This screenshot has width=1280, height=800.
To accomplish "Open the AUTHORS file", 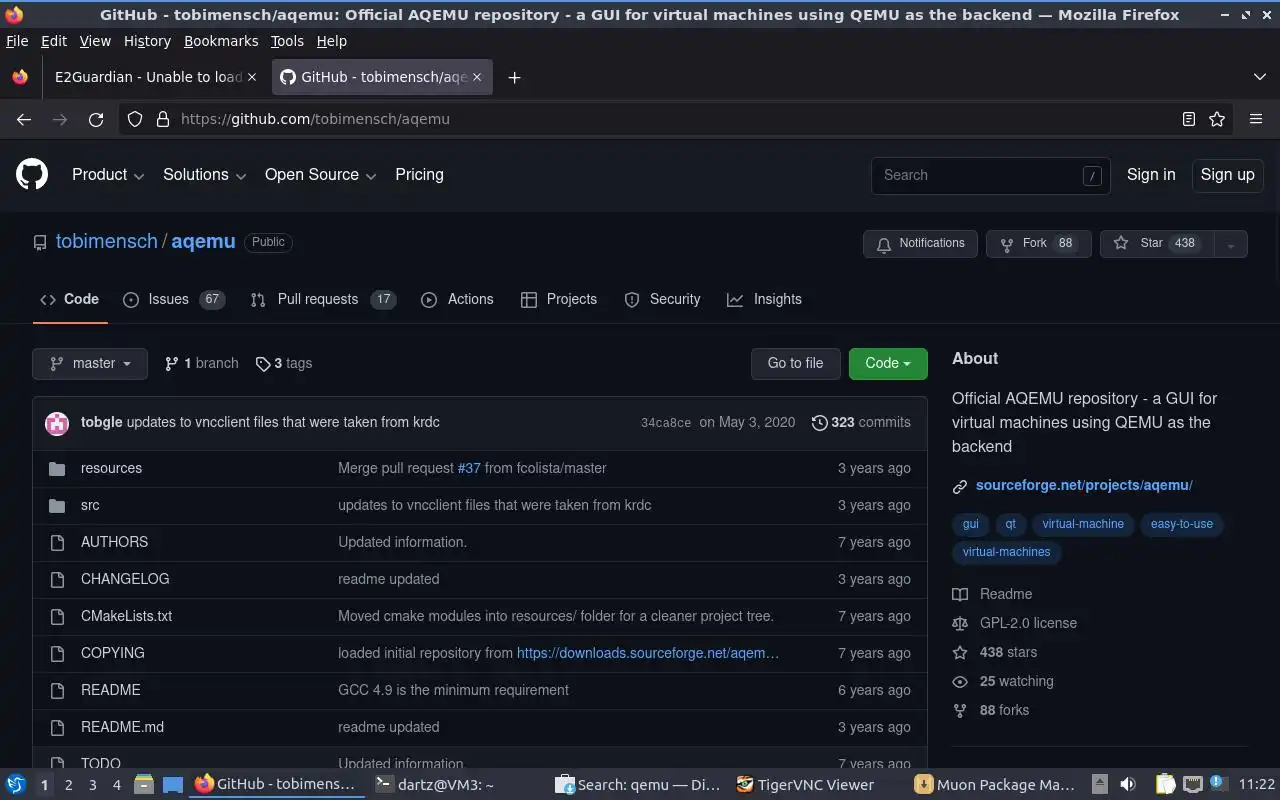I will coord(114,542).
